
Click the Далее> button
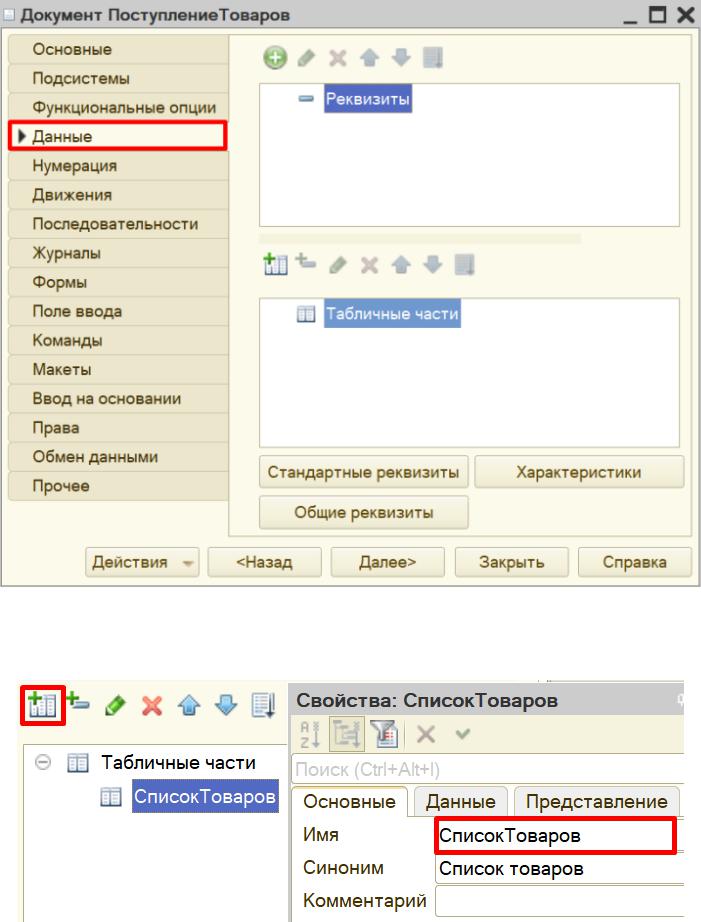point(388,562)
